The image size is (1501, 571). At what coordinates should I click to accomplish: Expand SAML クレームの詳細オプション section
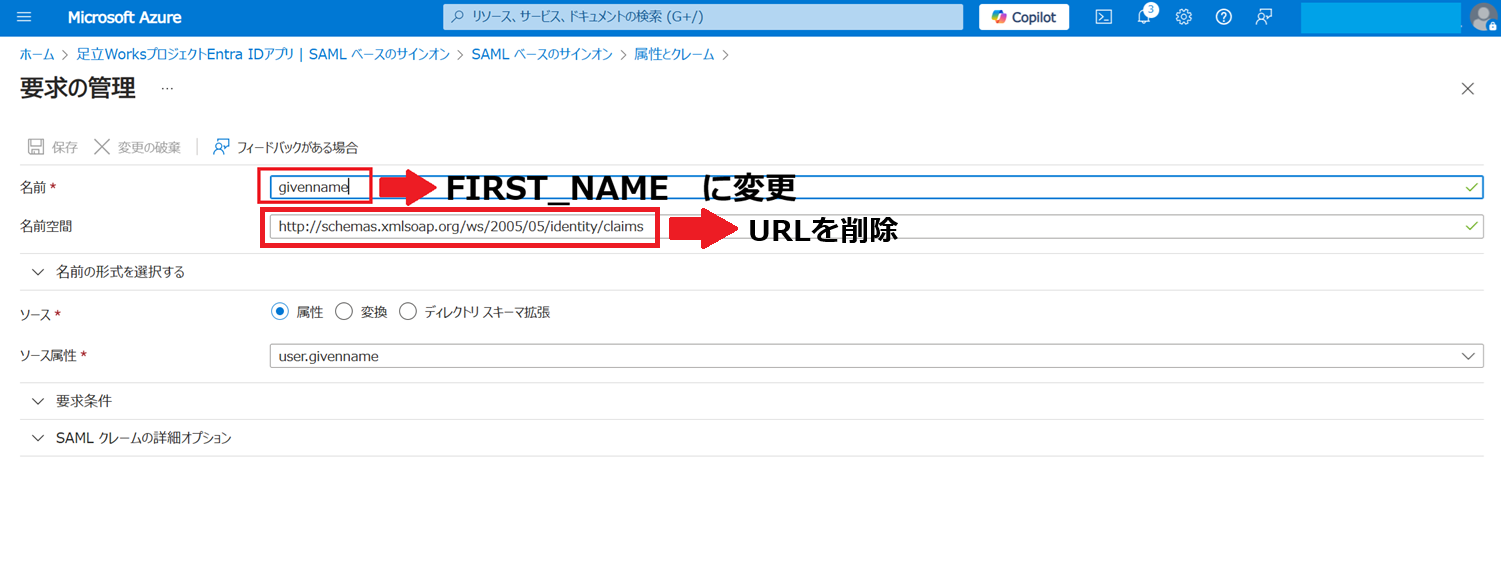click(144, 438)
